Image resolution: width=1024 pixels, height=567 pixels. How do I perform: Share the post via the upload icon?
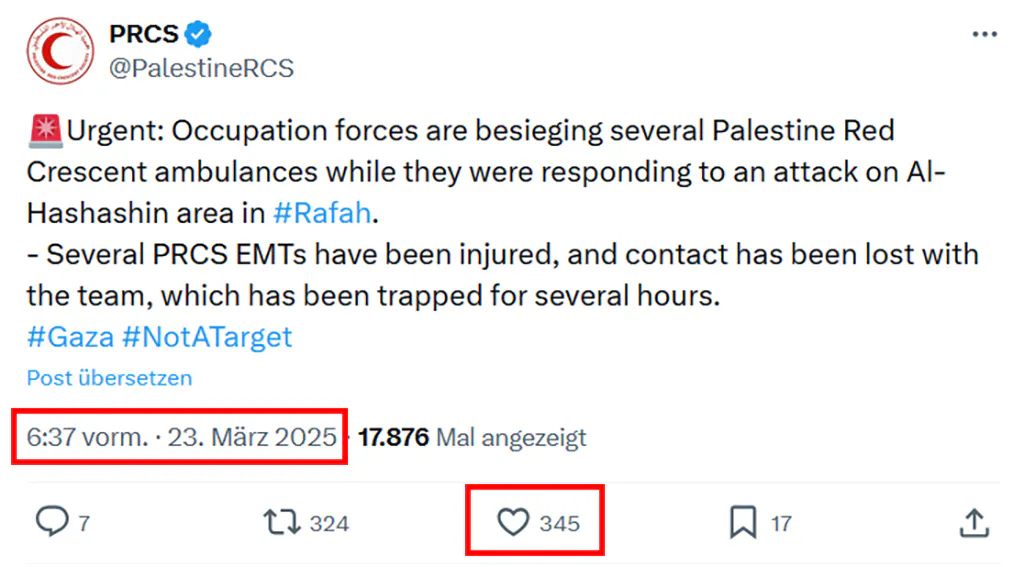click(x=974, y=522)
